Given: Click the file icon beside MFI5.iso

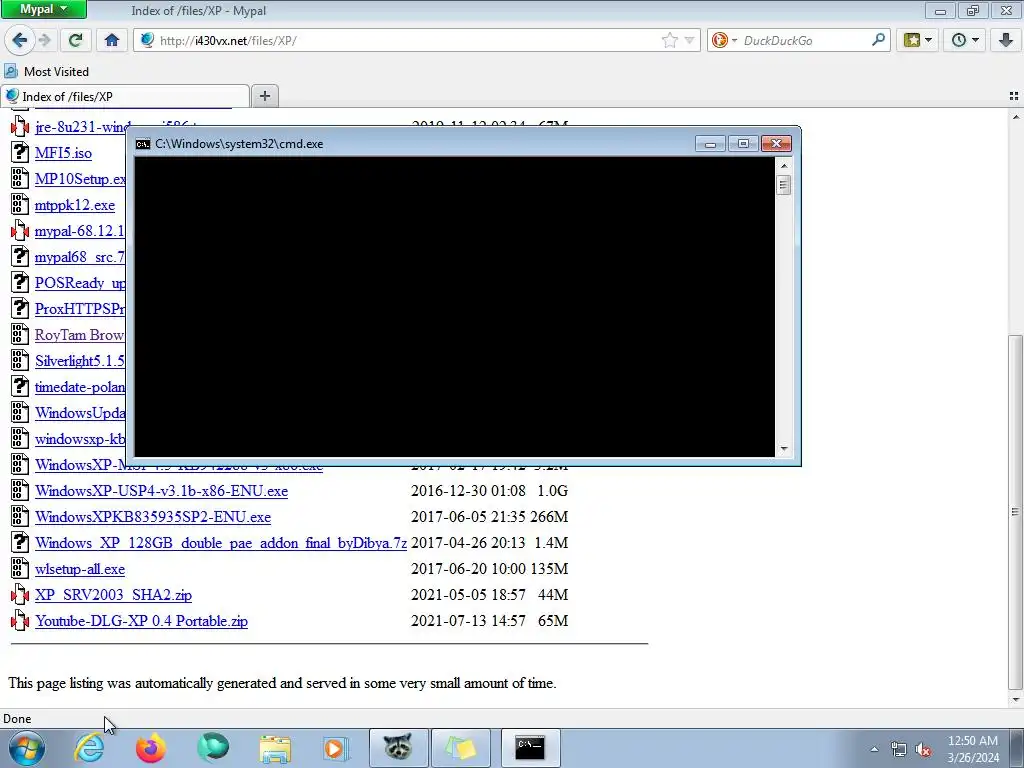Looking at the screenshot, I should click(20, 152).
